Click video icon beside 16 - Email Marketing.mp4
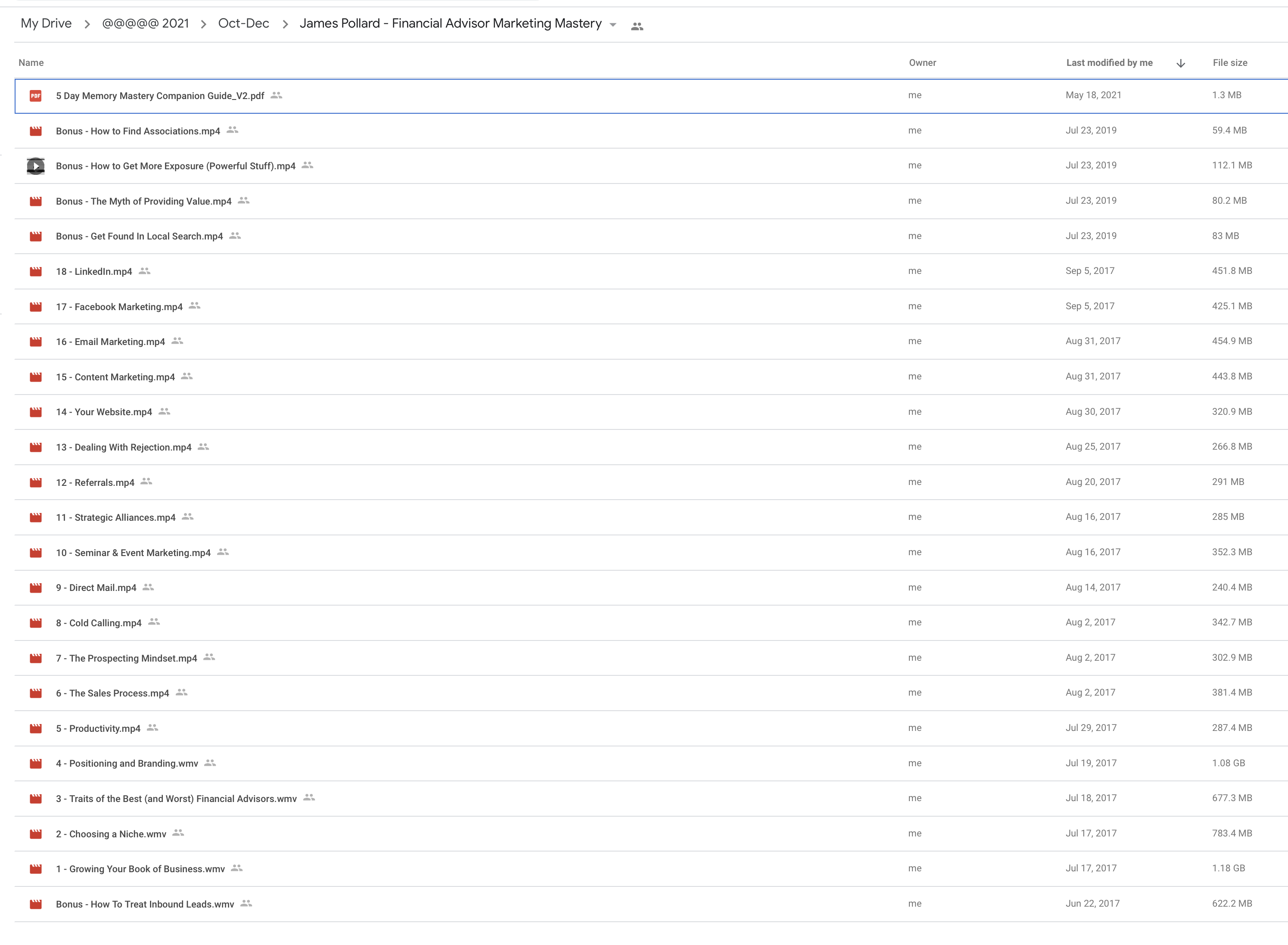This screenshot has height=945, width=1288. (x=35, y=342)
